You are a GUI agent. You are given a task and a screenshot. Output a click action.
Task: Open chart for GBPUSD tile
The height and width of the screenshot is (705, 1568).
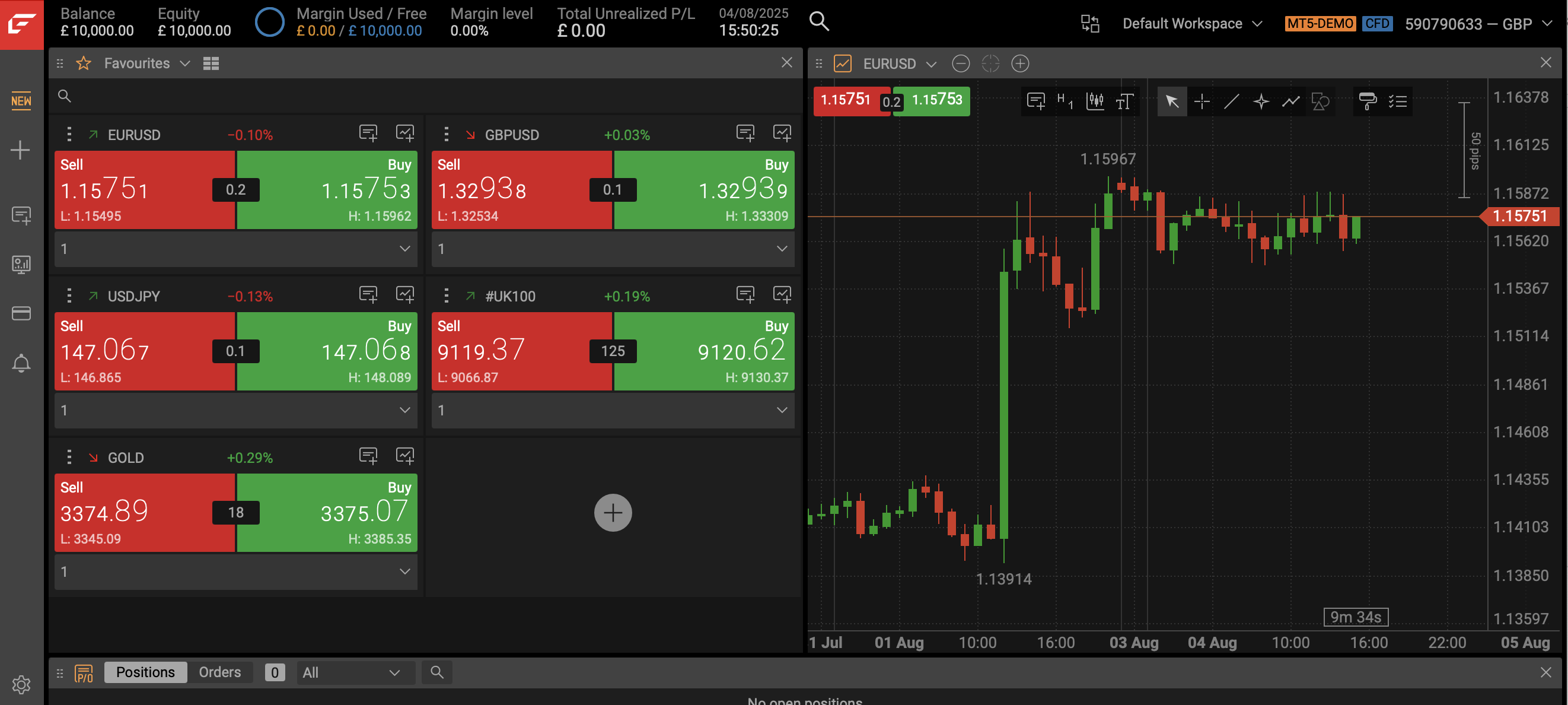782,133
